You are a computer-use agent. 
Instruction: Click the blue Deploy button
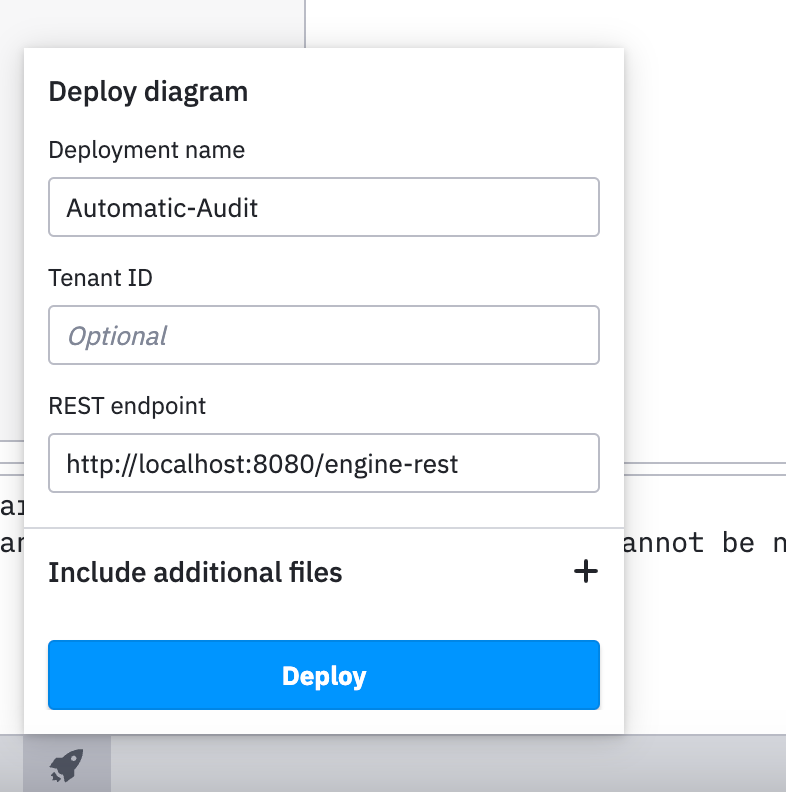point(324,675)
